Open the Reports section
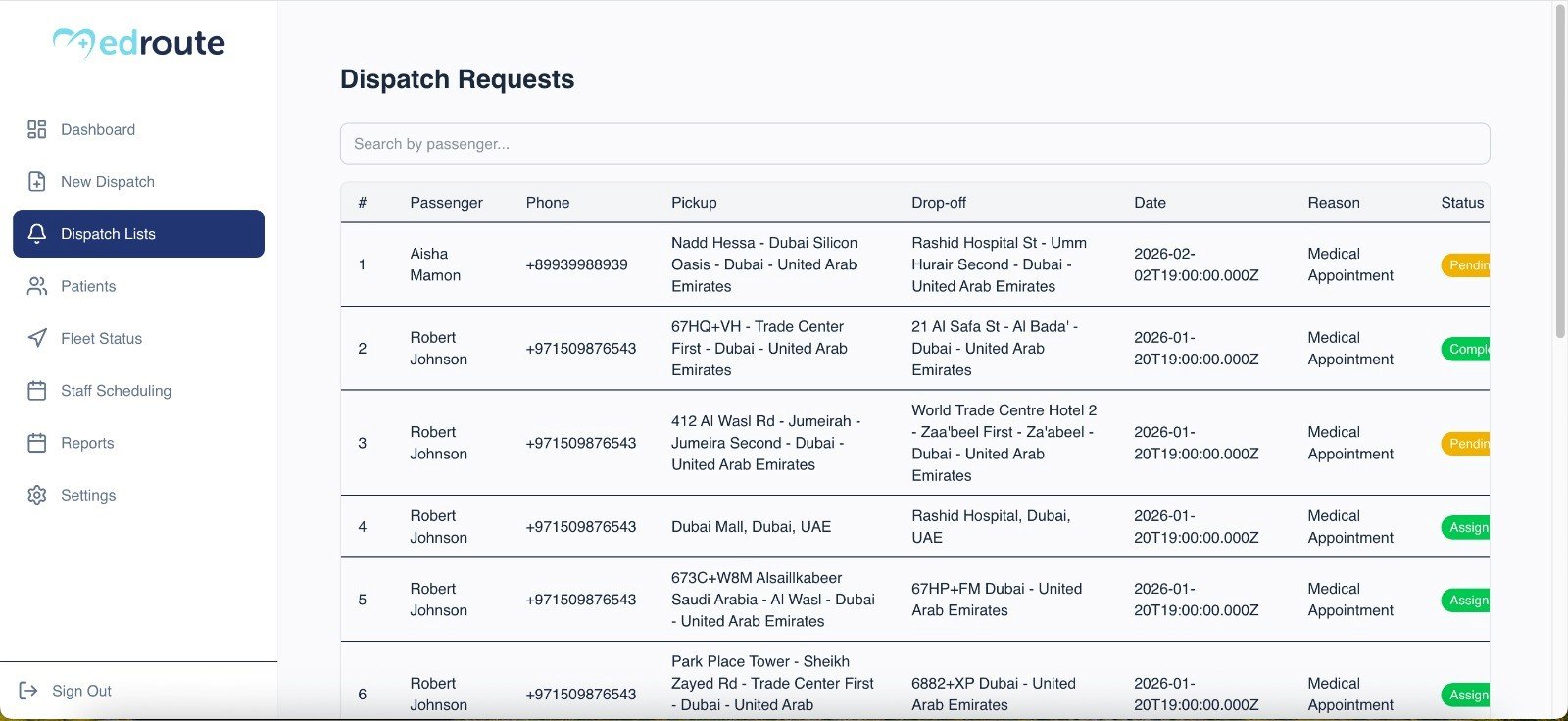The image size is (1568, 721). tap(138, 443)
